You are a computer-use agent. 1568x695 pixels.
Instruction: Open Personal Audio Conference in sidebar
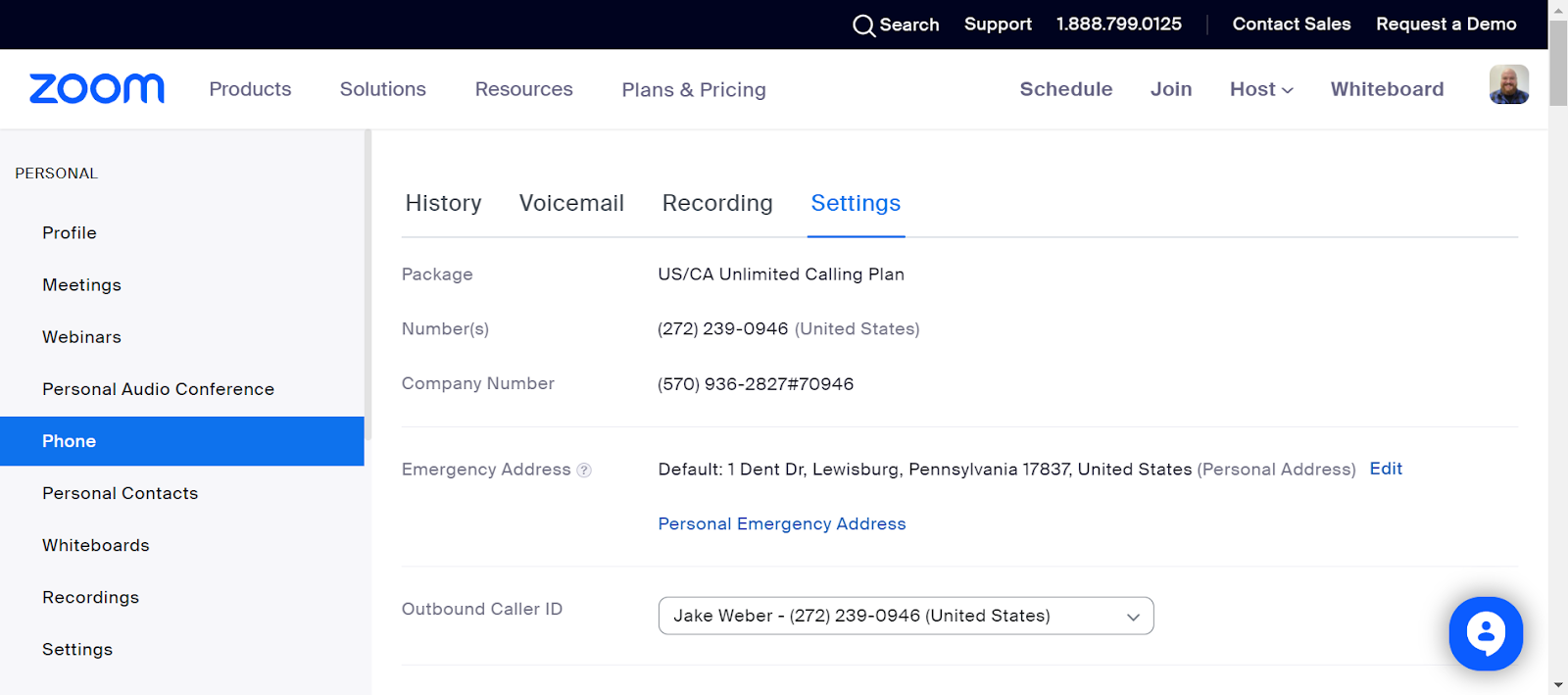click(159, 389)
